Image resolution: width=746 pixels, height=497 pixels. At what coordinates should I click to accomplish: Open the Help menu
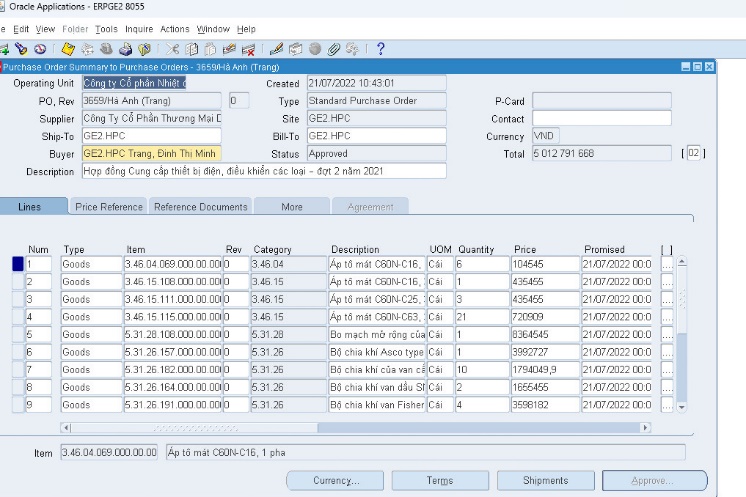tap(246, 29)
